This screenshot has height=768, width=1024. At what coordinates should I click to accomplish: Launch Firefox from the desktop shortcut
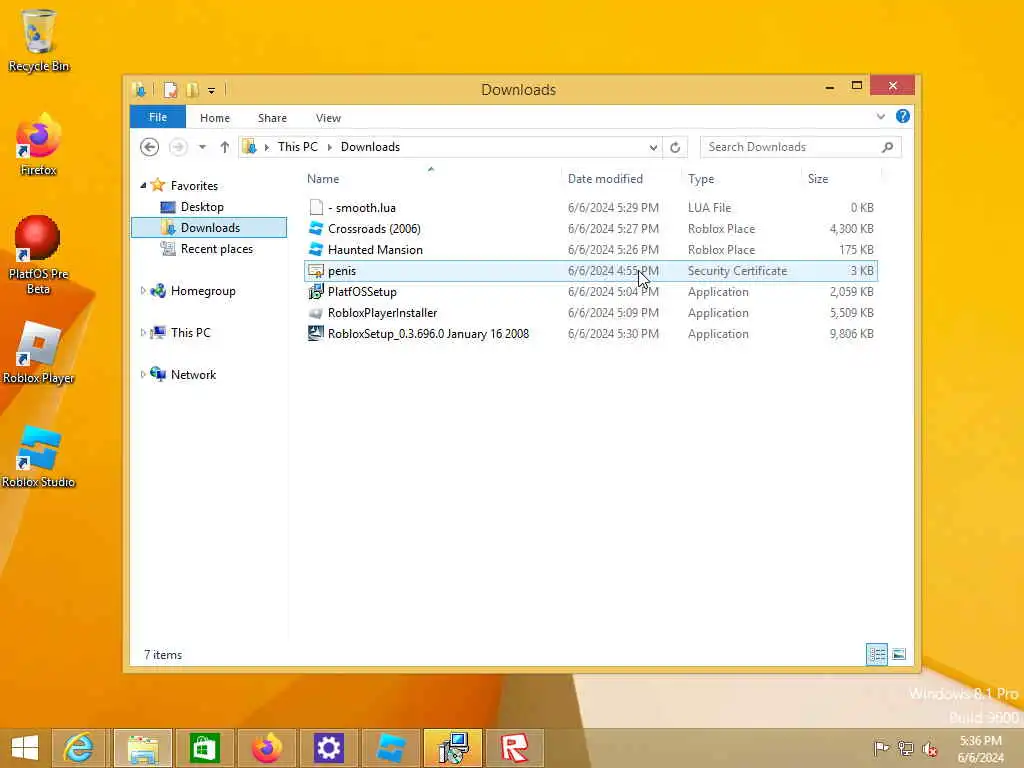pos(39,145)
